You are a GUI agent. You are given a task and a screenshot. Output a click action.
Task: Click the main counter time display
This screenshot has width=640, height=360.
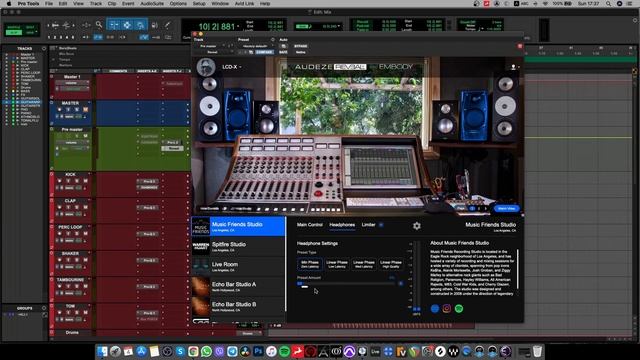(x=217, y=27)
